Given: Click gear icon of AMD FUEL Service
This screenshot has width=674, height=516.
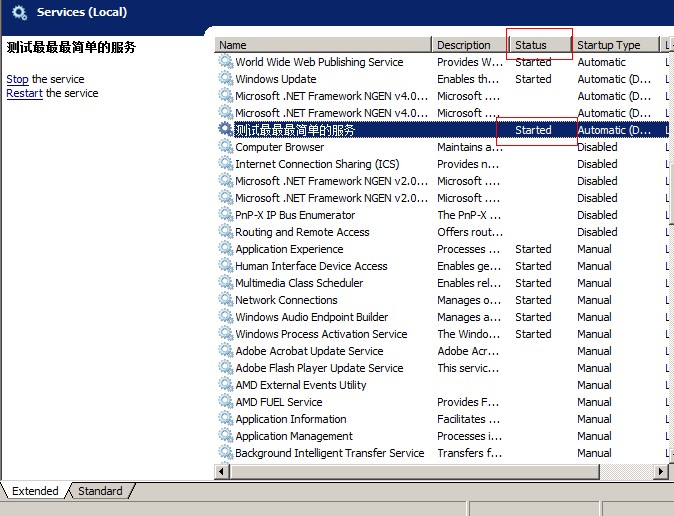Looking at the screenshot, I should point(226,401).
